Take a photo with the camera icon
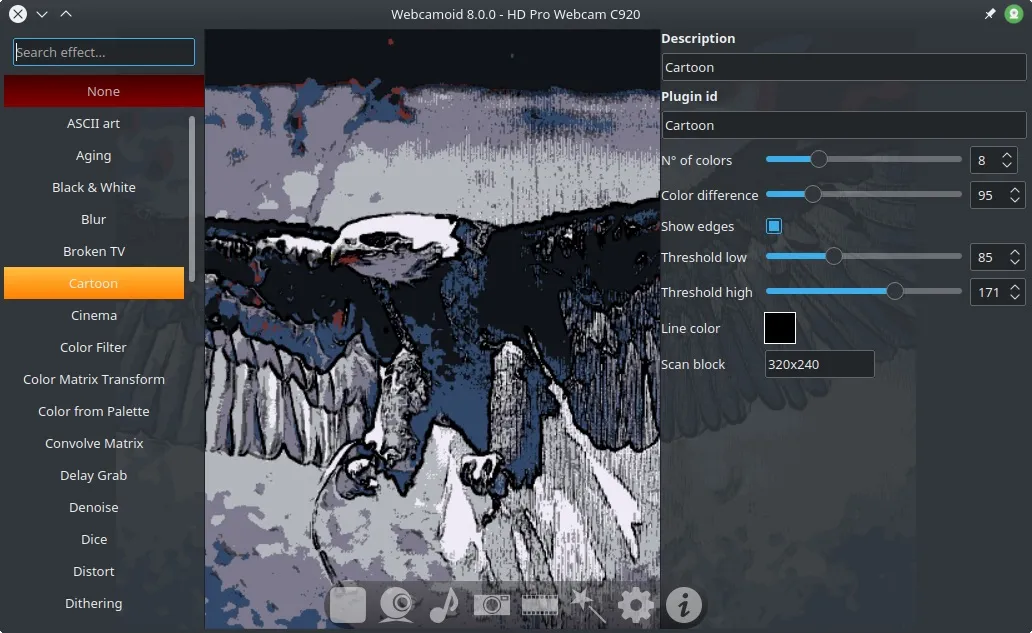Screen dimensions: 1032x633 click(x=491, y=605)
